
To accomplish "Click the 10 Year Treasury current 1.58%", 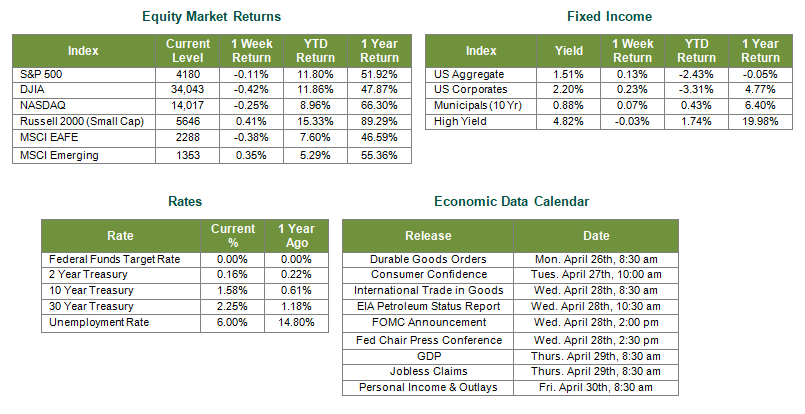I will point(232,291).
